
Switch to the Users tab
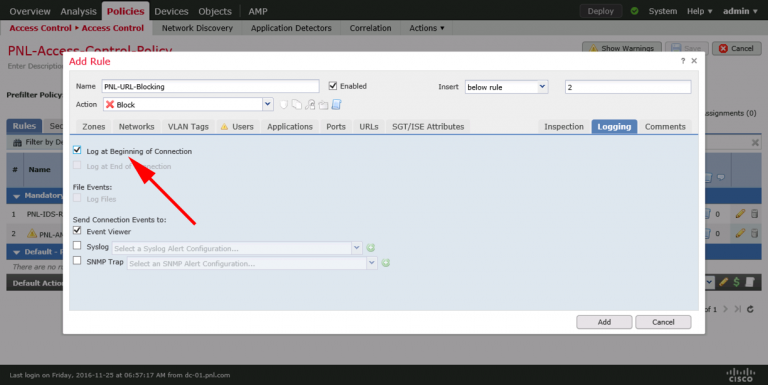point(237,126)
